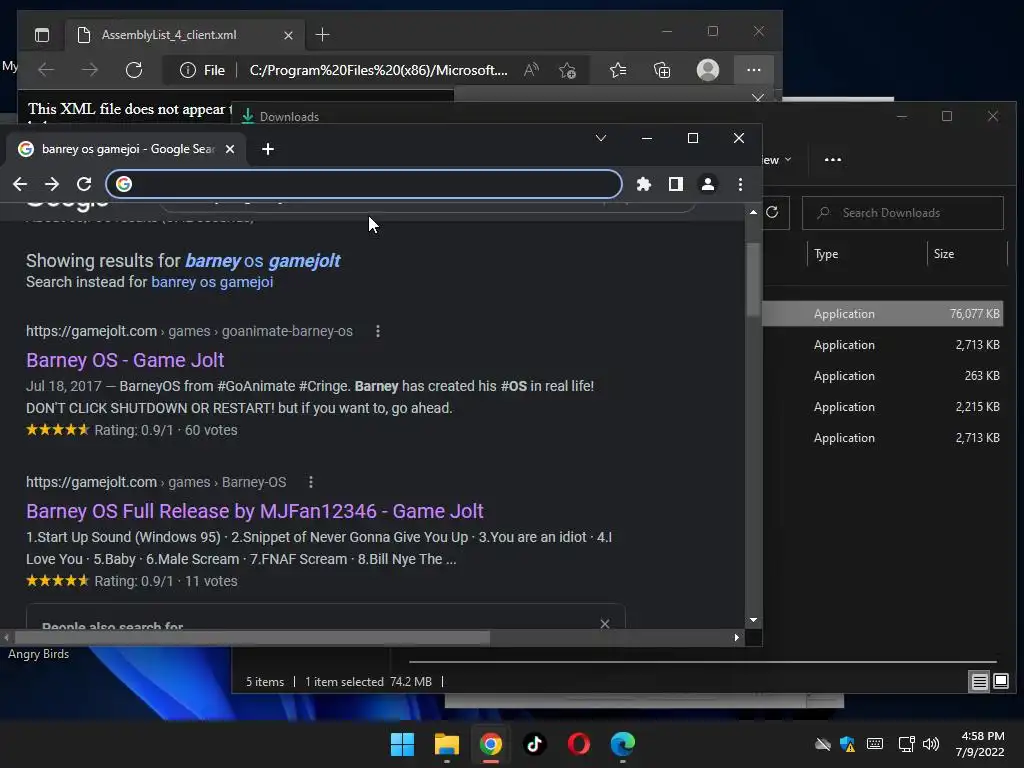Viewport: 1024px width, 768px height.
Task: Switch File Explorer to details view
Action: [x=980, y=682]
